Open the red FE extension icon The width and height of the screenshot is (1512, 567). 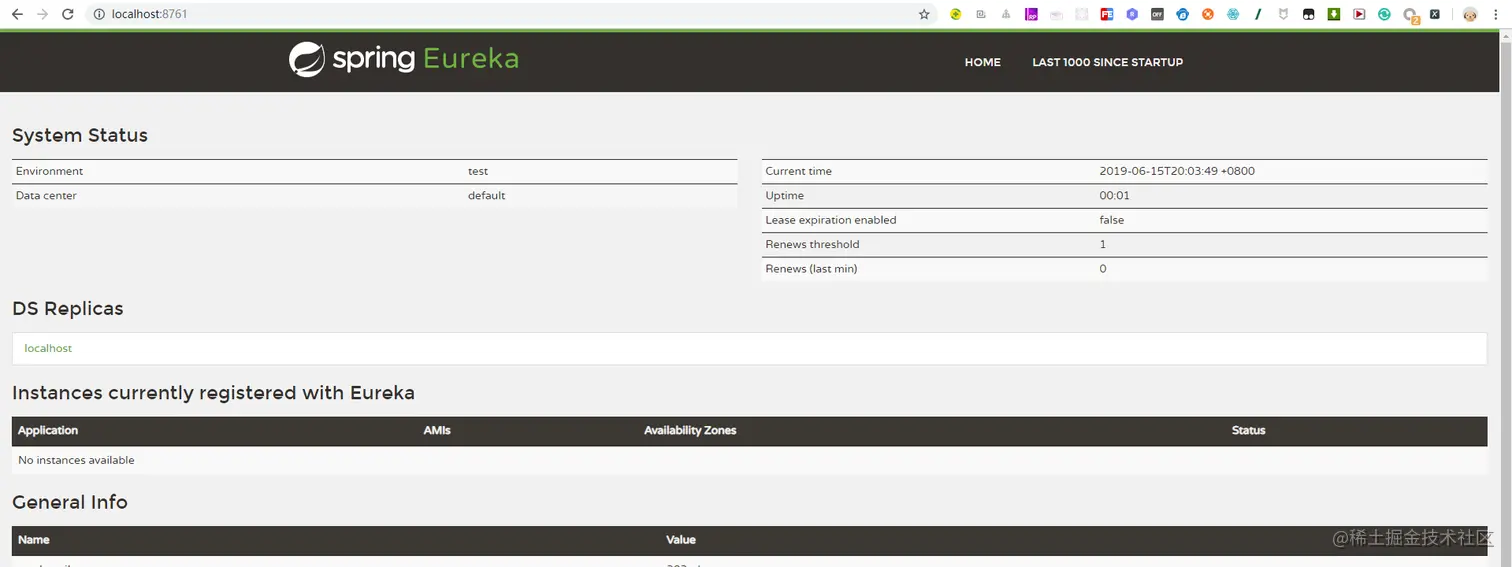1107,14
